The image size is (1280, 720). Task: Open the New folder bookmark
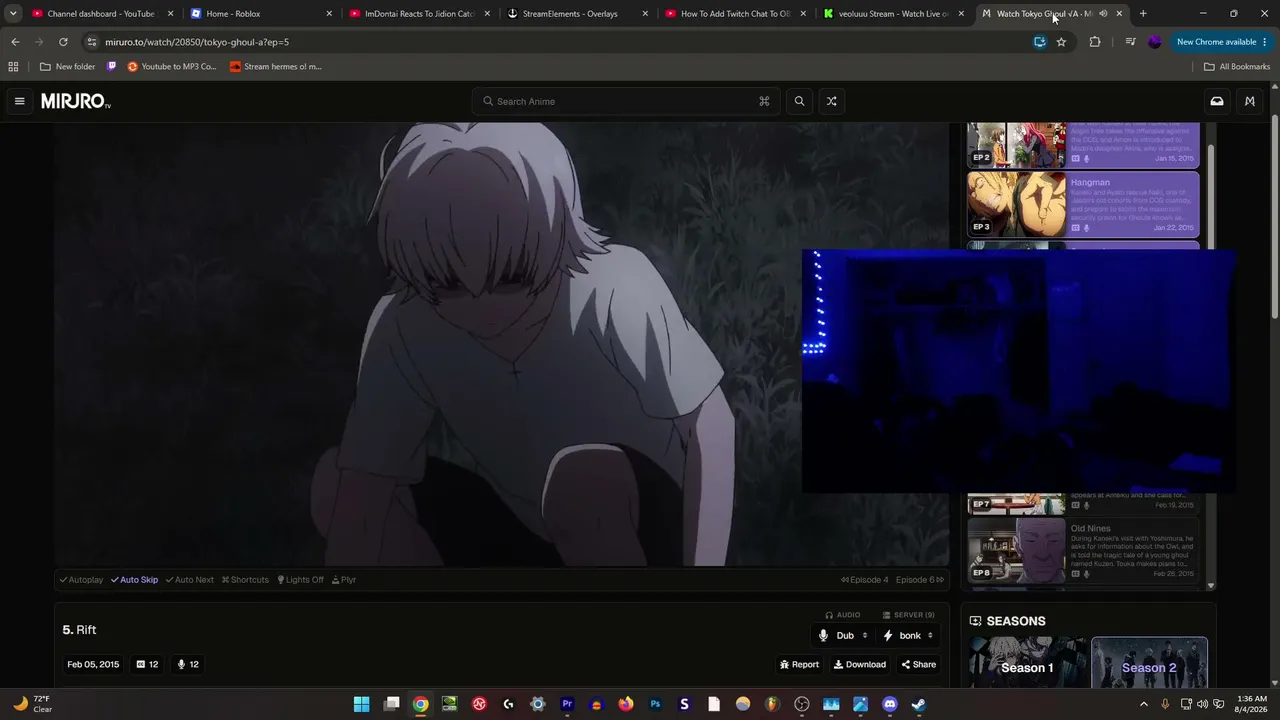click(68, 67)
